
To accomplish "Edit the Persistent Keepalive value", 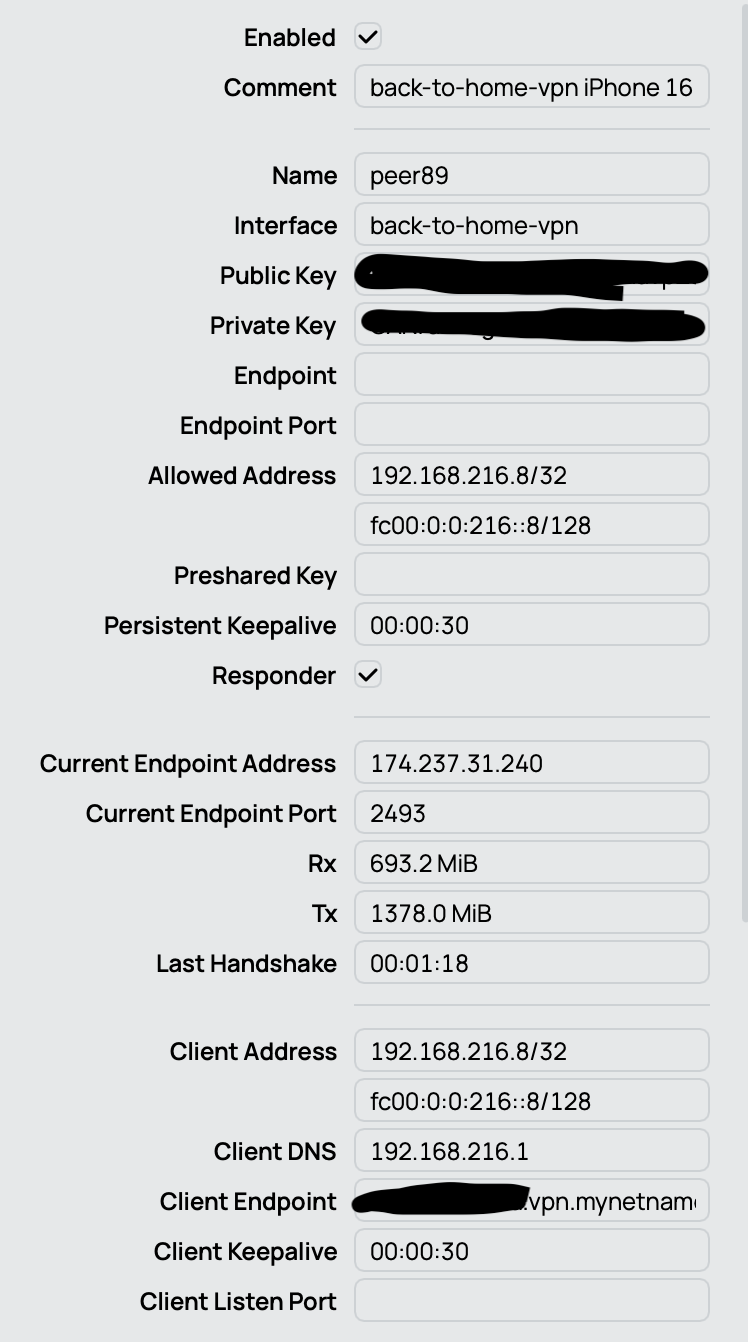I will (x=531, y=626).
